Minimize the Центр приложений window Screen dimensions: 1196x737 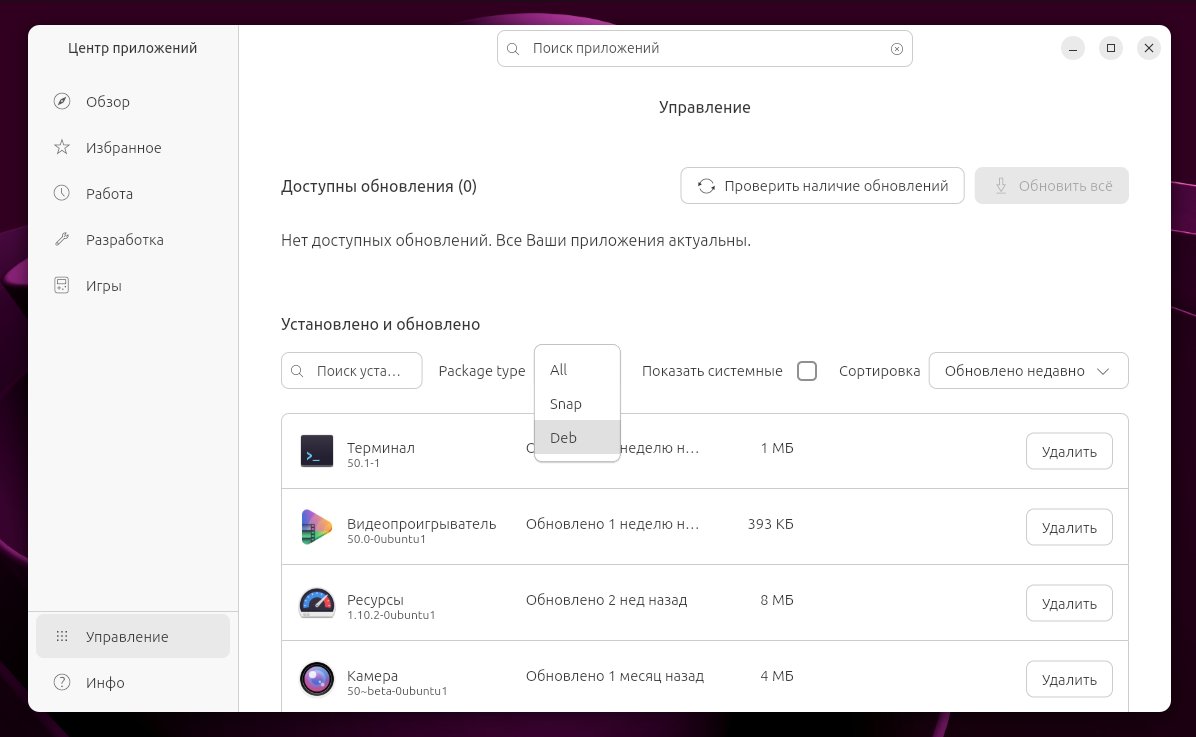point(1072,48)
